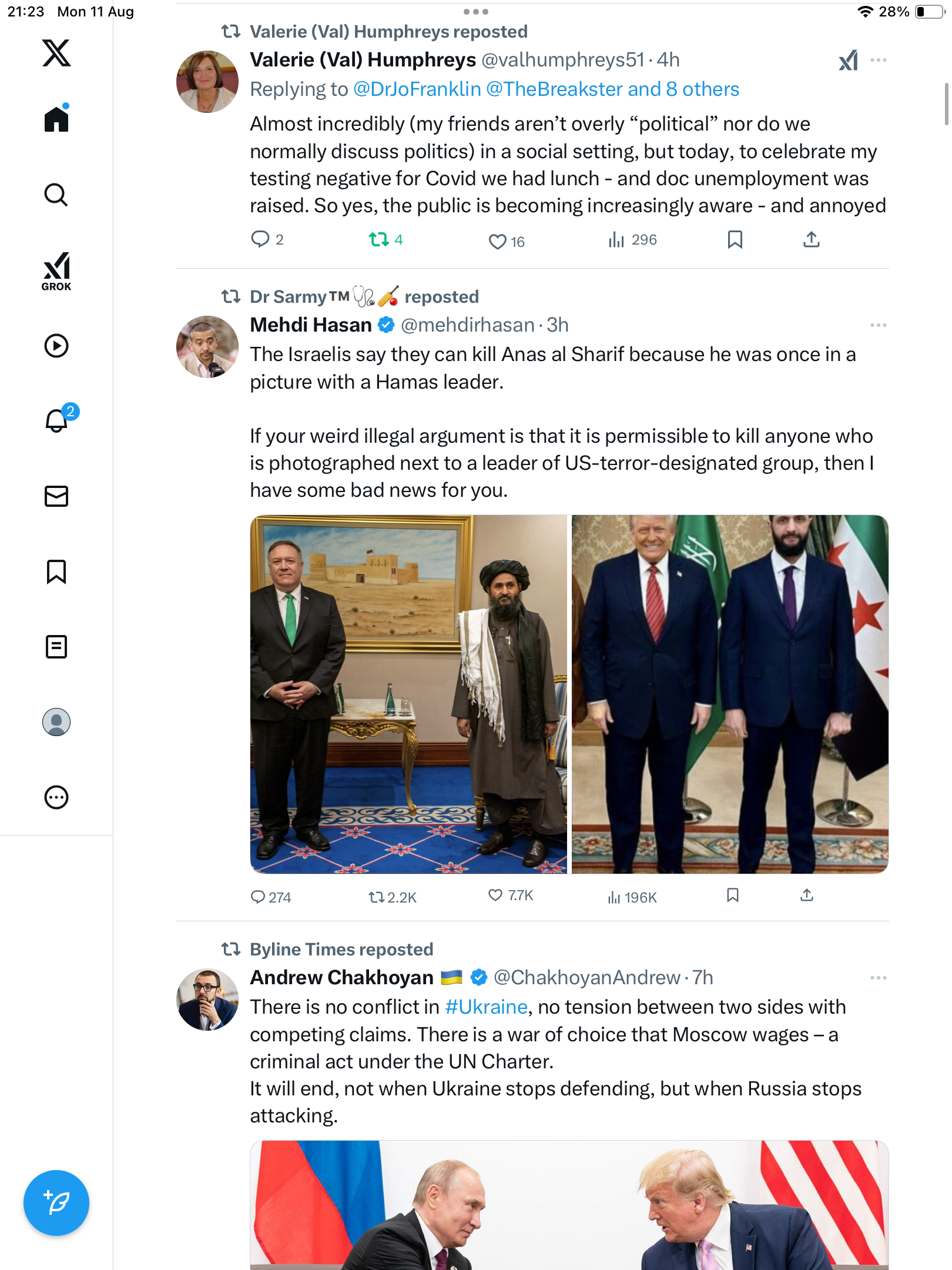Go to Home in sidebar
Screen dimensions: 952x1270
coord(56,119)
